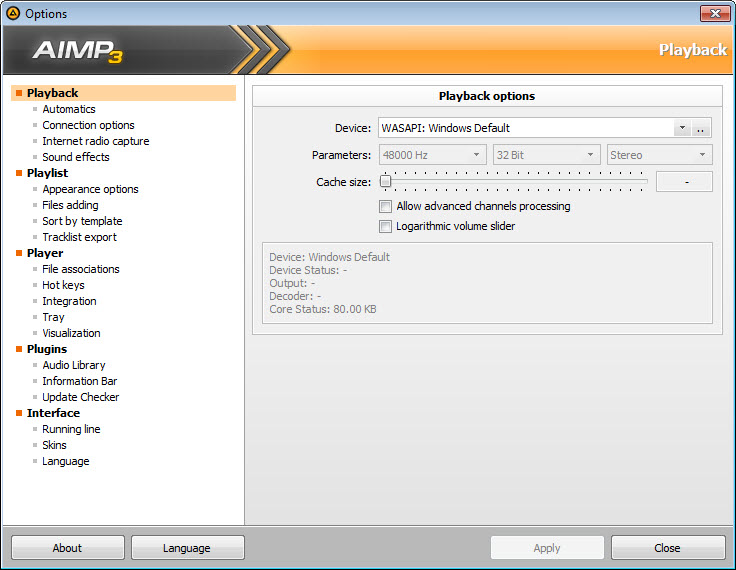Open Integration settings page
The height and width of the screenshot is (570, 736).
(x=69, y=300)
